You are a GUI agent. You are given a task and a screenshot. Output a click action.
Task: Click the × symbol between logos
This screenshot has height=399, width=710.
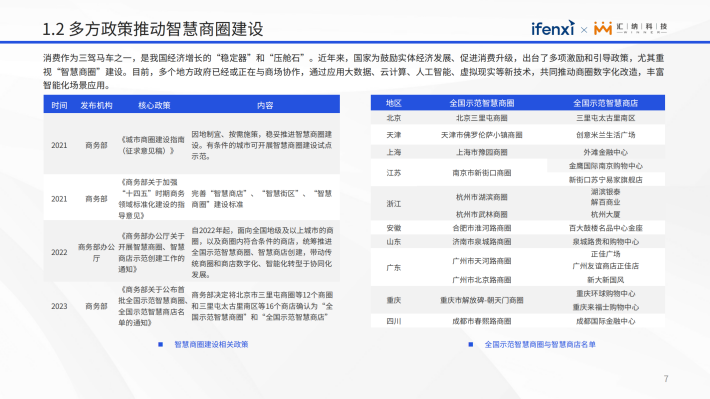(x=584, y=30)
